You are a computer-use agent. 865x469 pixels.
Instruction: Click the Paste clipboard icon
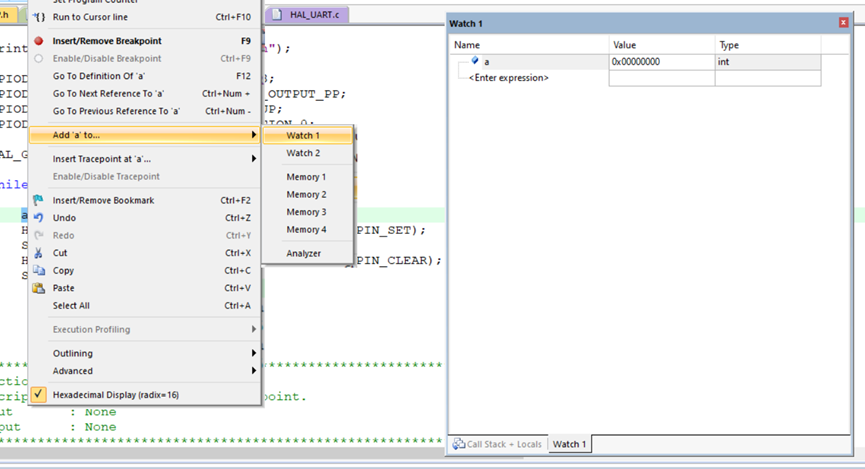pos(39,288)
